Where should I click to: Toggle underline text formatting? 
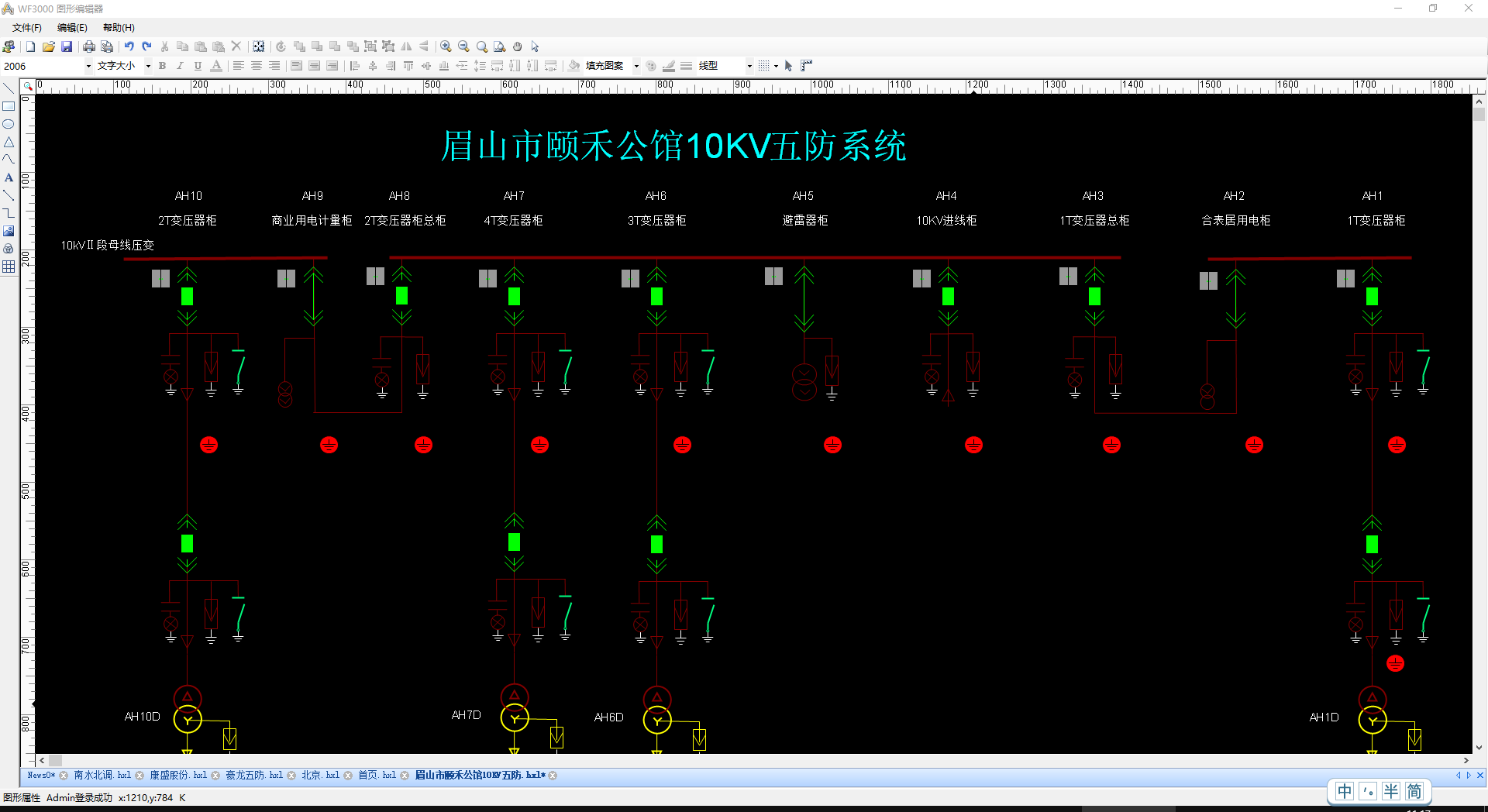click(198, 66)
